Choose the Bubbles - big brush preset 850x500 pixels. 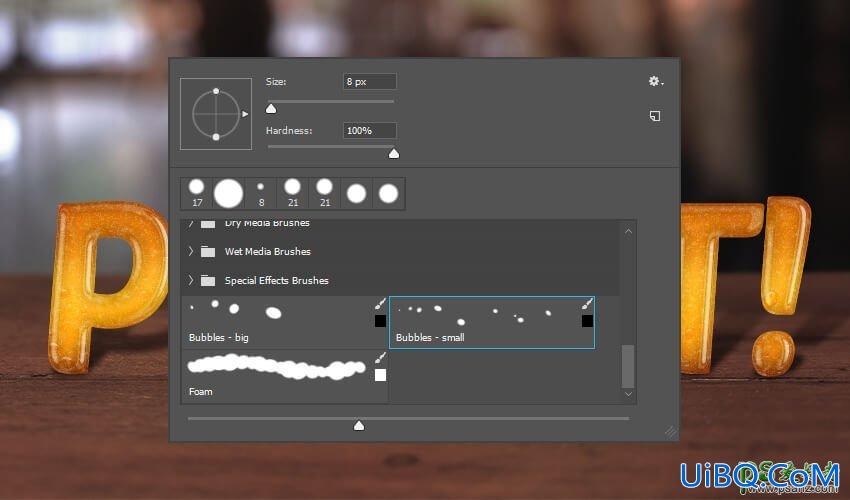pos(285,322)
